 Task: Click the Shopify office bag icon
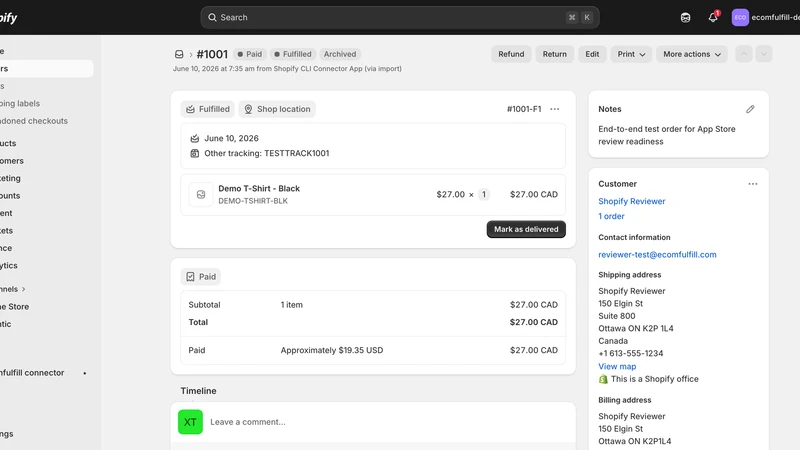(603, 379)
